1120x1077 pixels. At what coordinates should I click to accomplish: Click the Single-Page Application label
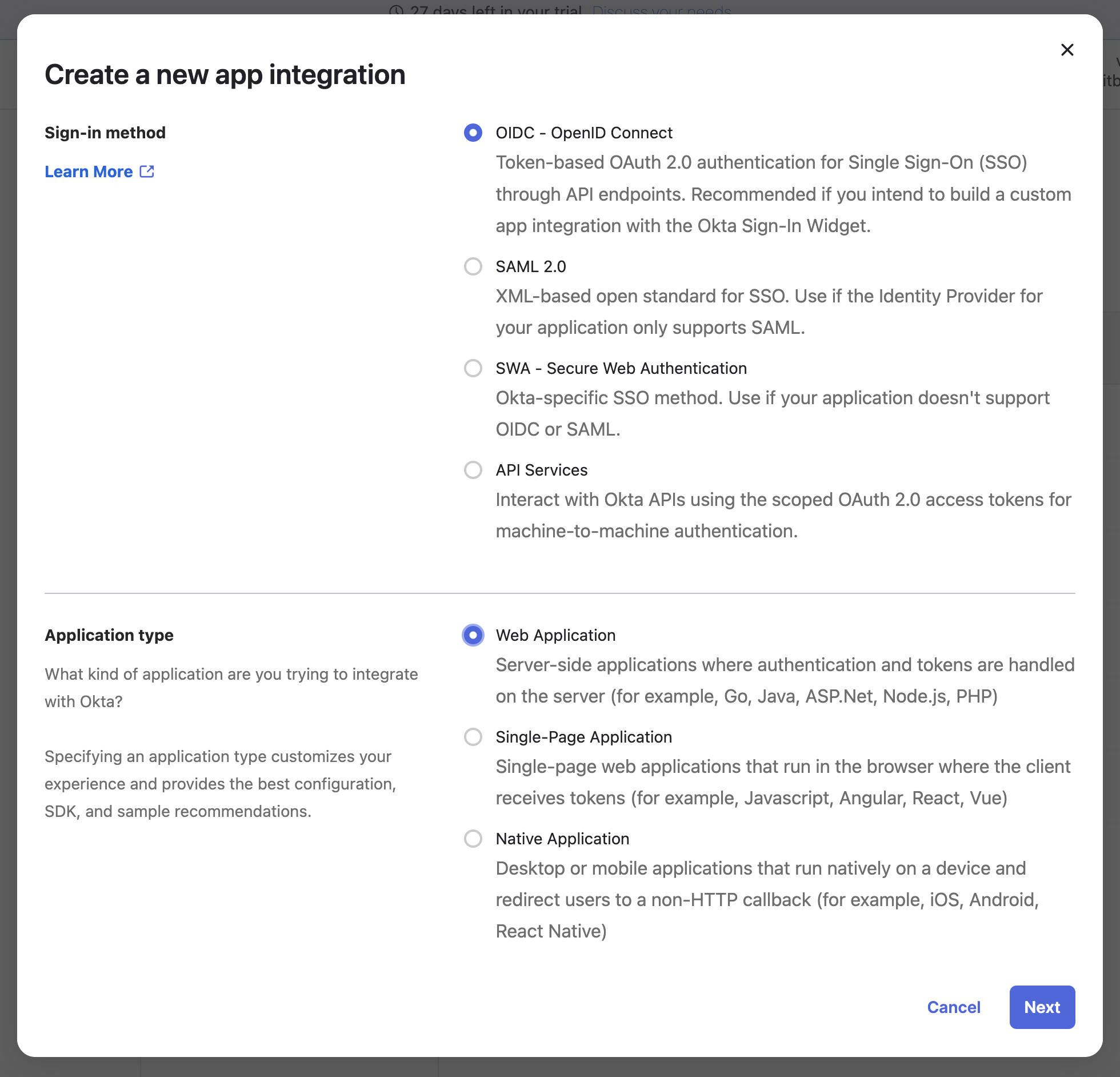(x=583, y=737)
